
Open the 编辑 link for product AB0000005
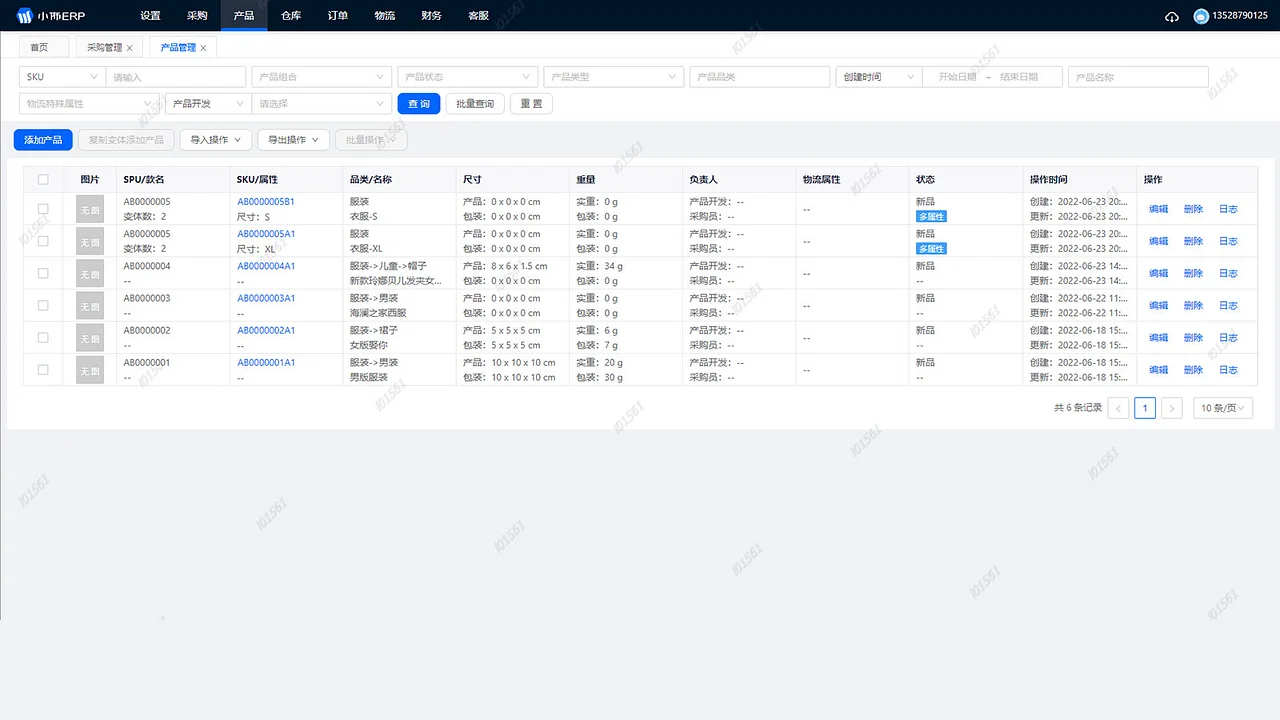tap(1157, 209)
